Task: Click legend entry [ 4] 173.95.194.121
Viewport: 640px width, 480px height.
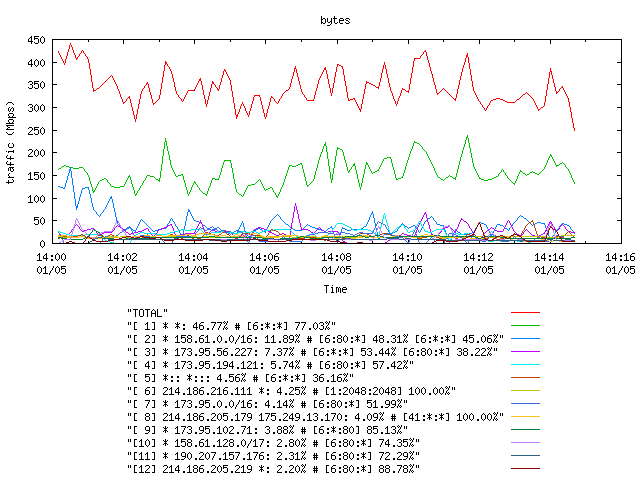Action: pos(270,365)
